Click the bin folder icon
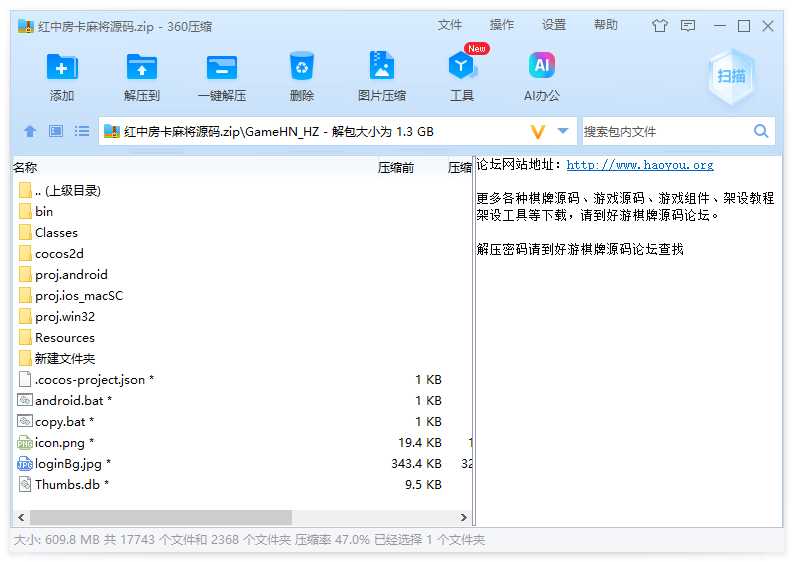The image size is (794, 562). 25,211
